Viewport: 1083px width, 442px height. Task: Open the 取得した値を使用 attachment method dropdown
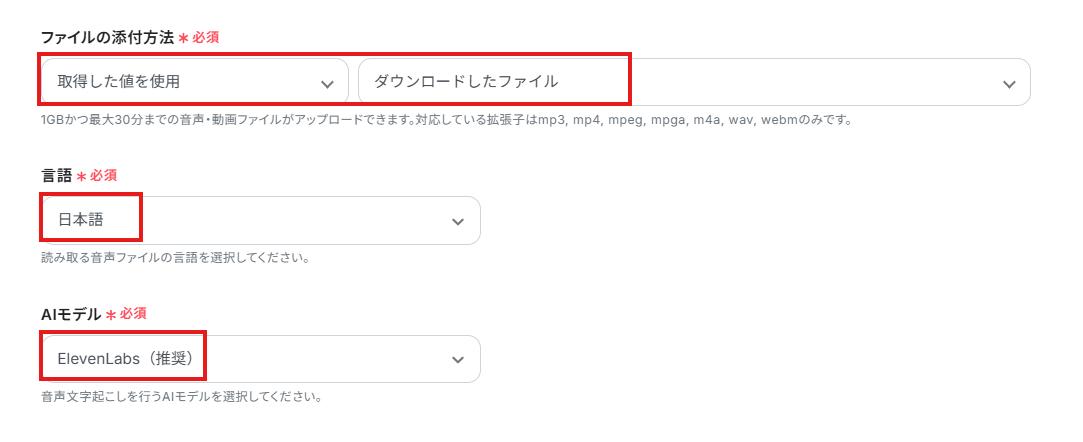click(x=195, y=82)
